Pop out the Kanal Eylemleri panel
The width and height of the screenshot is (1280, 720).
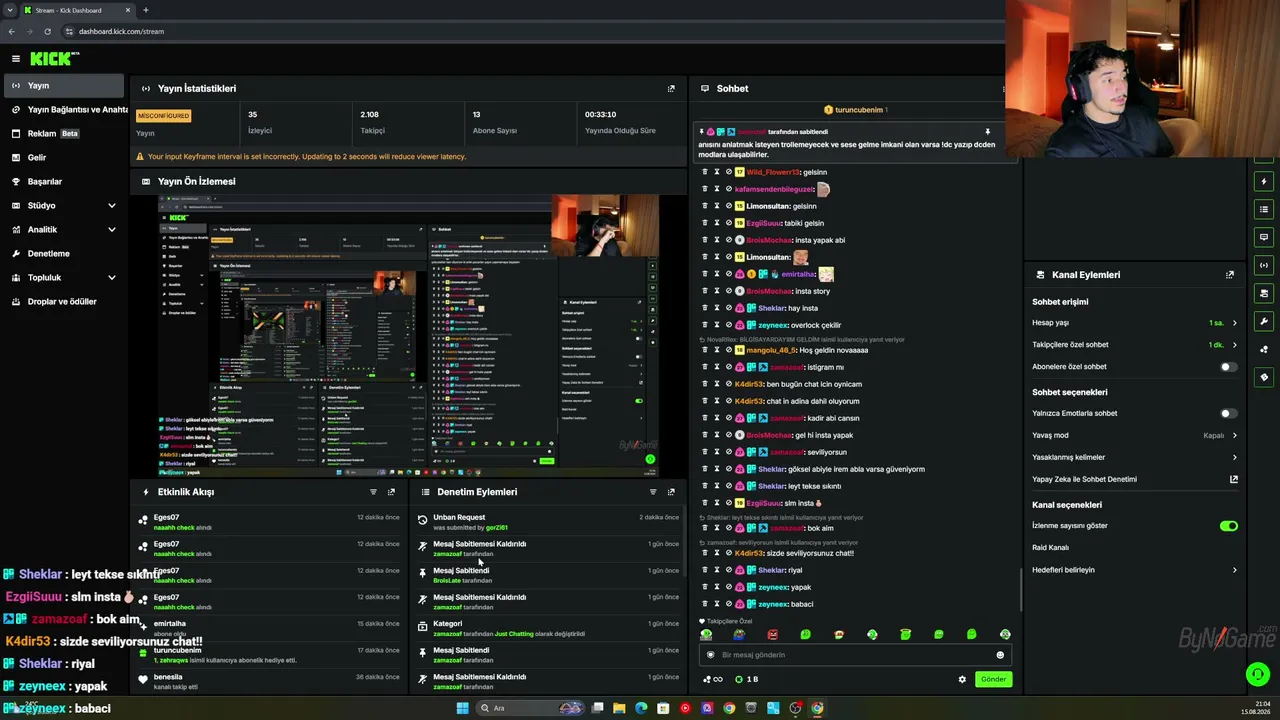pos(1230,275)
